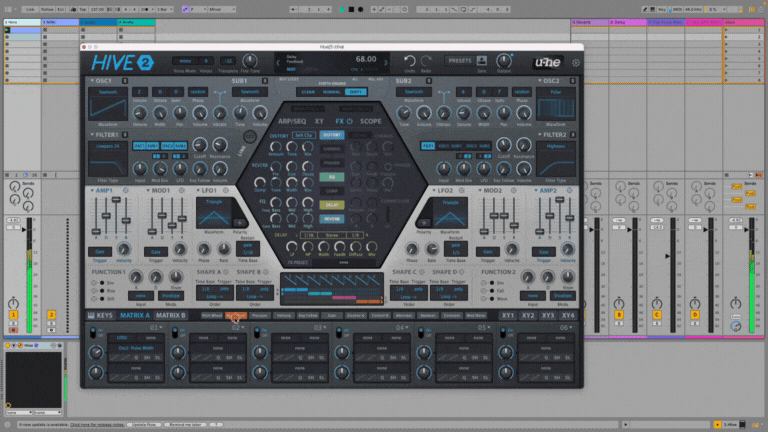Image resolution: width=768 pixels, height=432 pixels.
Task: Toggle matrix slot 04 on/off switch
Action: coord(339,333)
